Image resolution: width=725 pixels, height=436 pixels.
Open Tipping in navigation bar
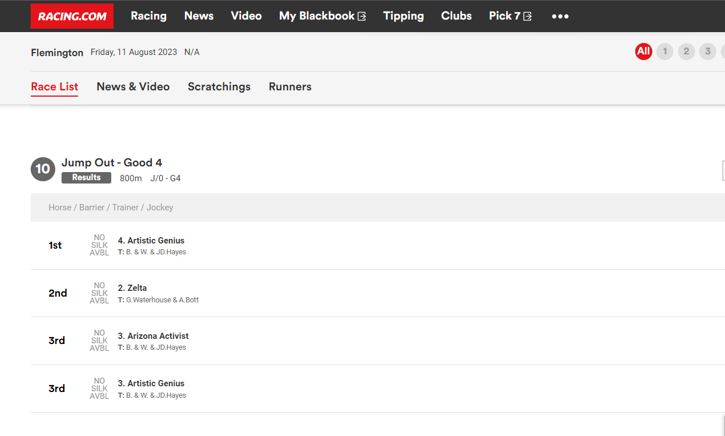pyautogui.click(x=403, y=16)
